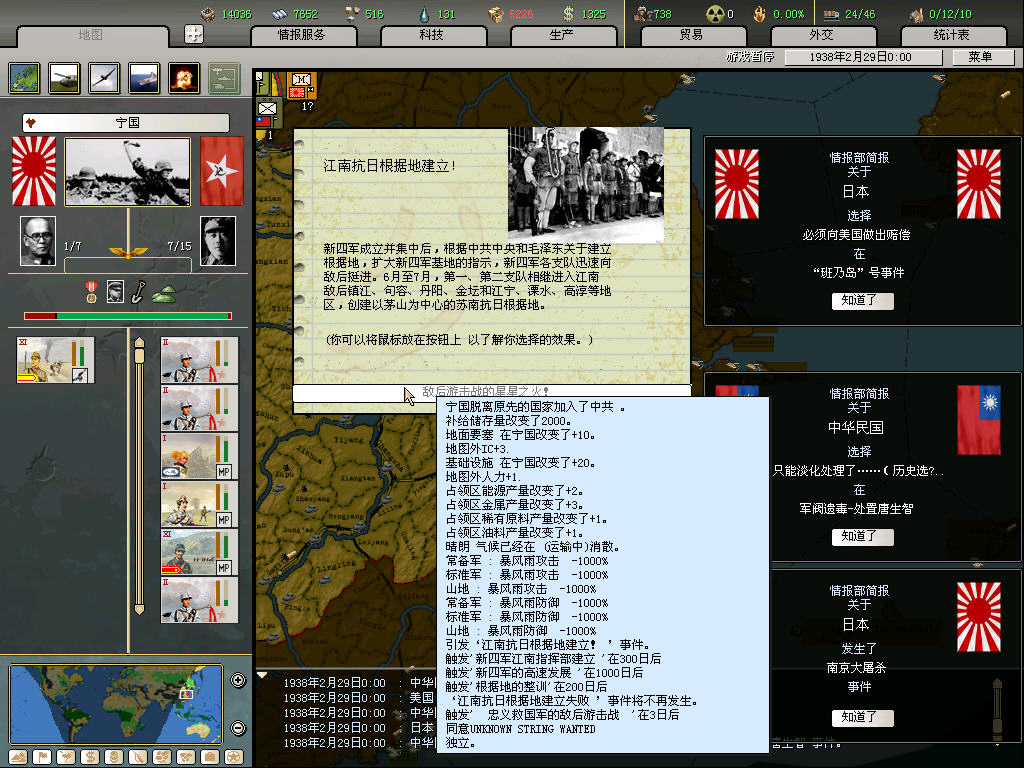Click the globe map view icon
The width and height of the screenshot is (1024, 768).
click(25, 77)
